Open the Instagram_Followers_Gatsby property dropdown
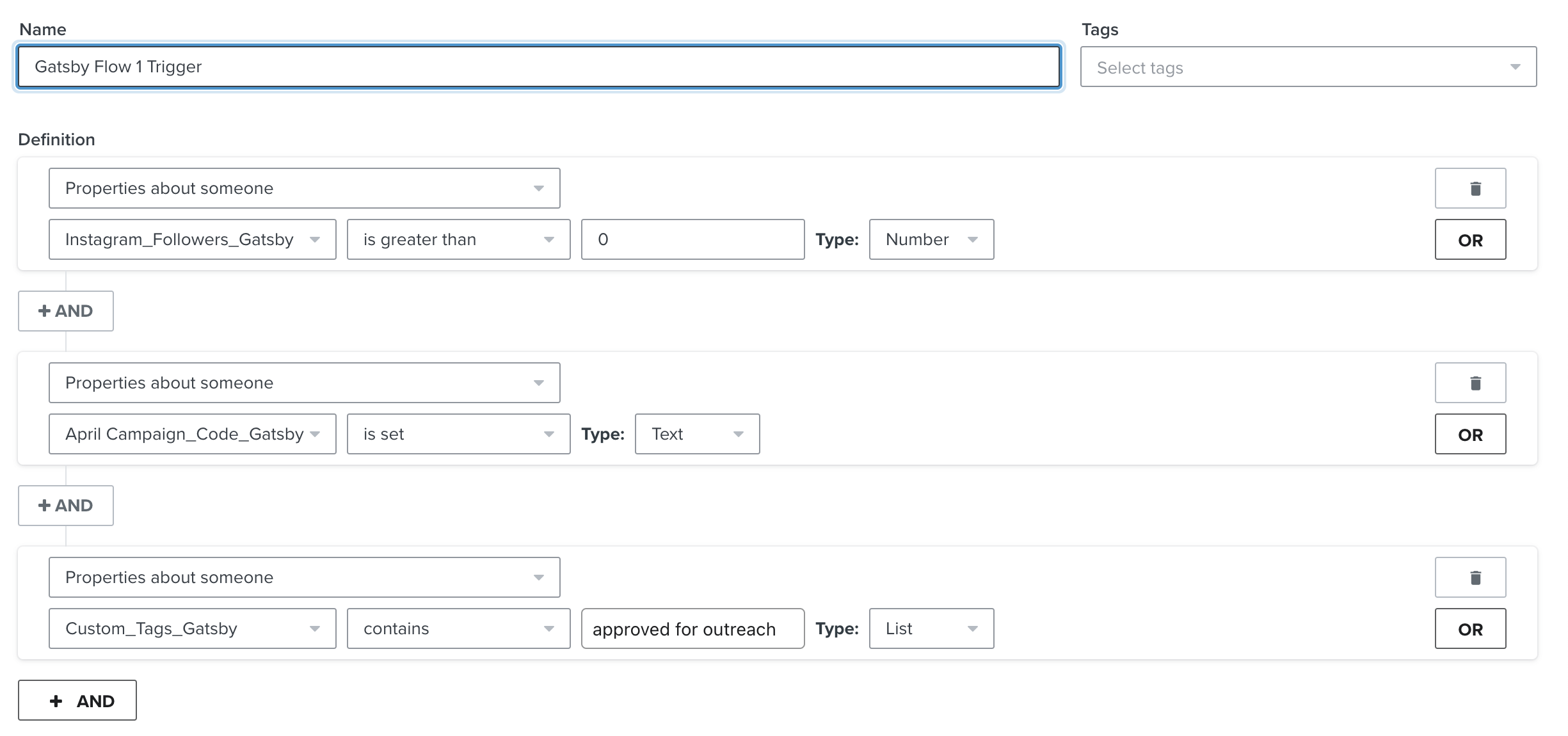The height and width of the screenshot is (736, 1568). pyautogui.click(x=193, y=239)
